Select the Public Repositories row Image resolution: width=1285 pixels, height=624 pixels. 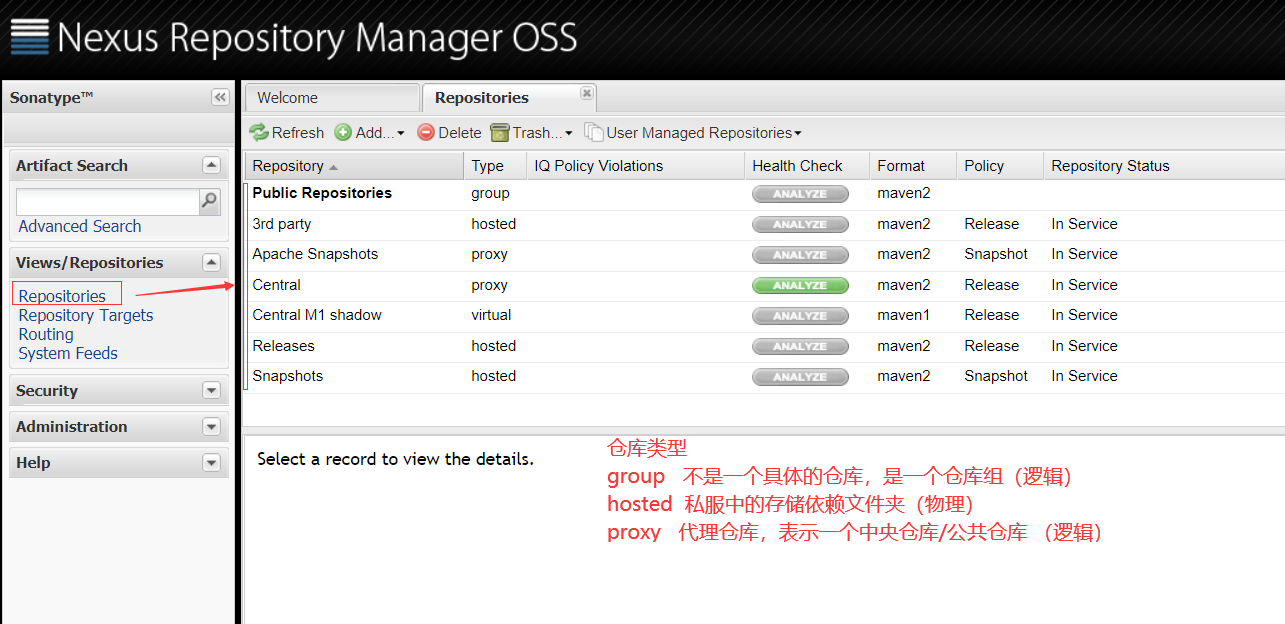(765, 194)
